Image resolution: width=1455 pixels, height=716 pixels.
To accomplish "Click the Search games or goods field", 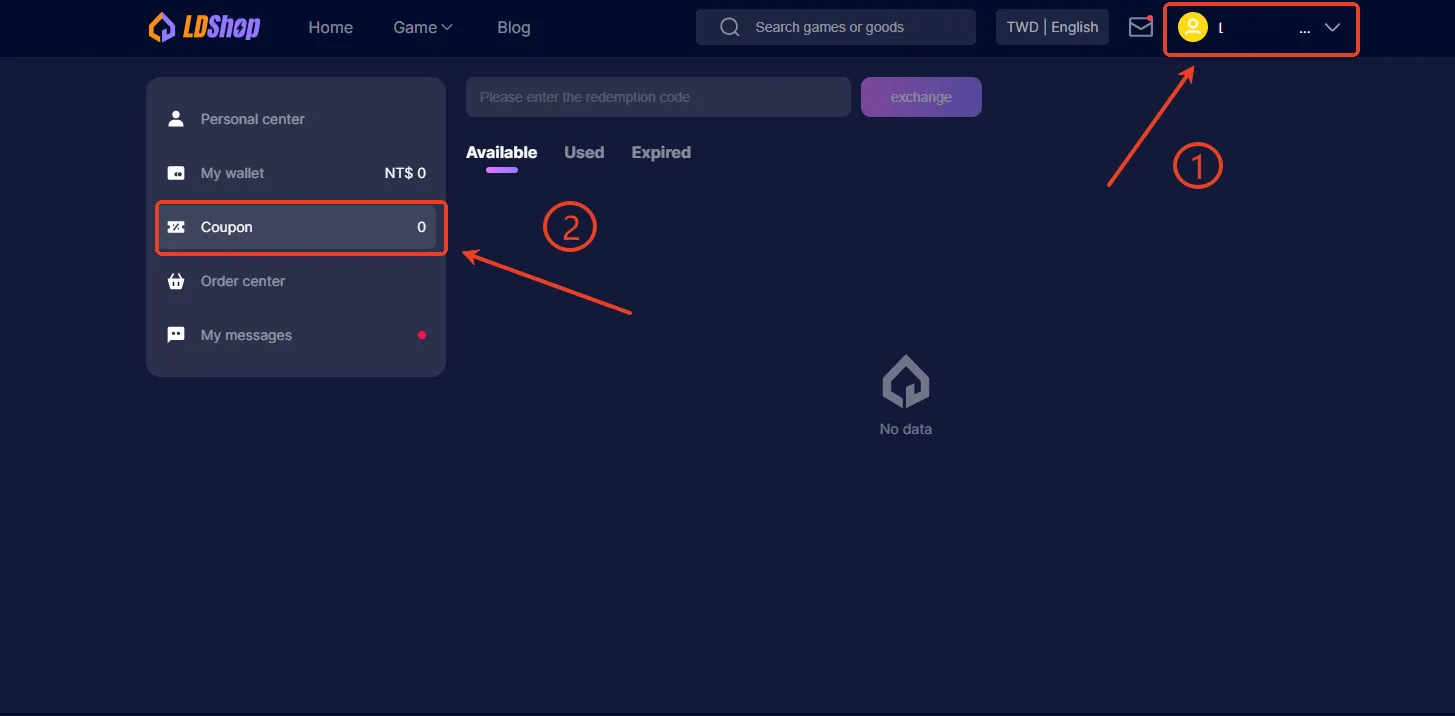I will pos(850,27).
